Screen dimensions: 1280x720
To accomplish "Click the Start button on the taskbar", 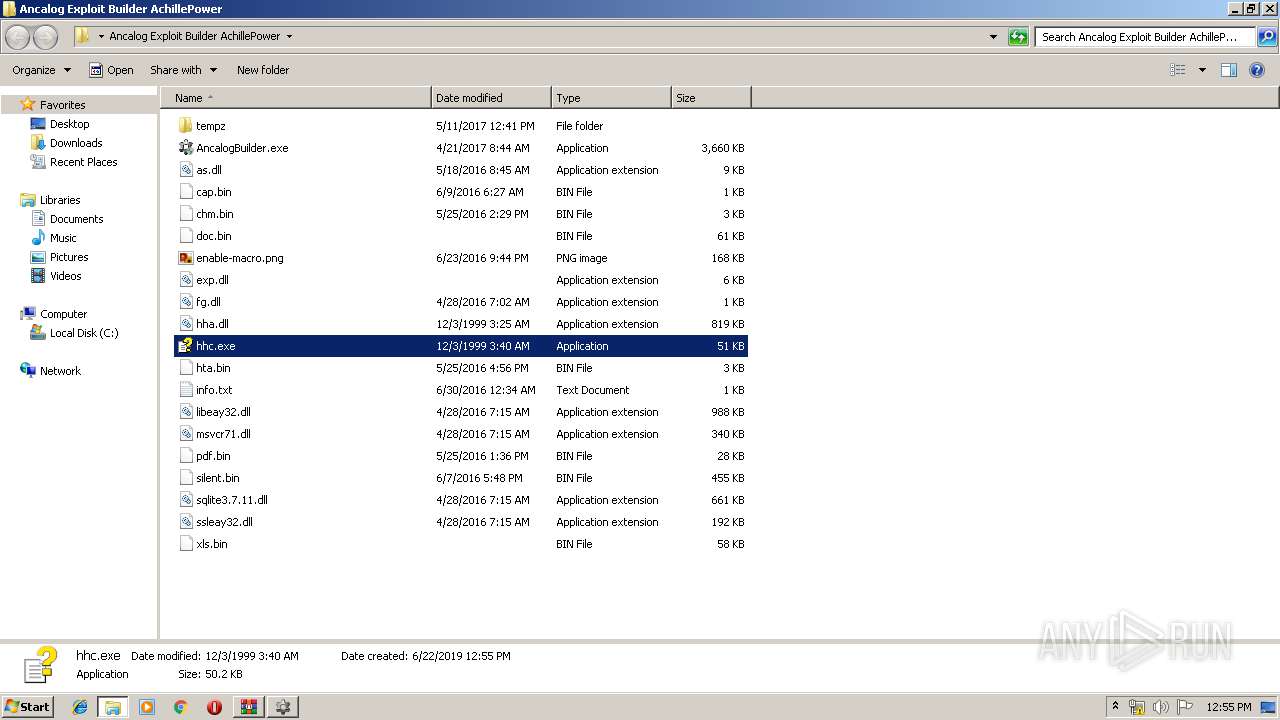I will click(27, 706).
